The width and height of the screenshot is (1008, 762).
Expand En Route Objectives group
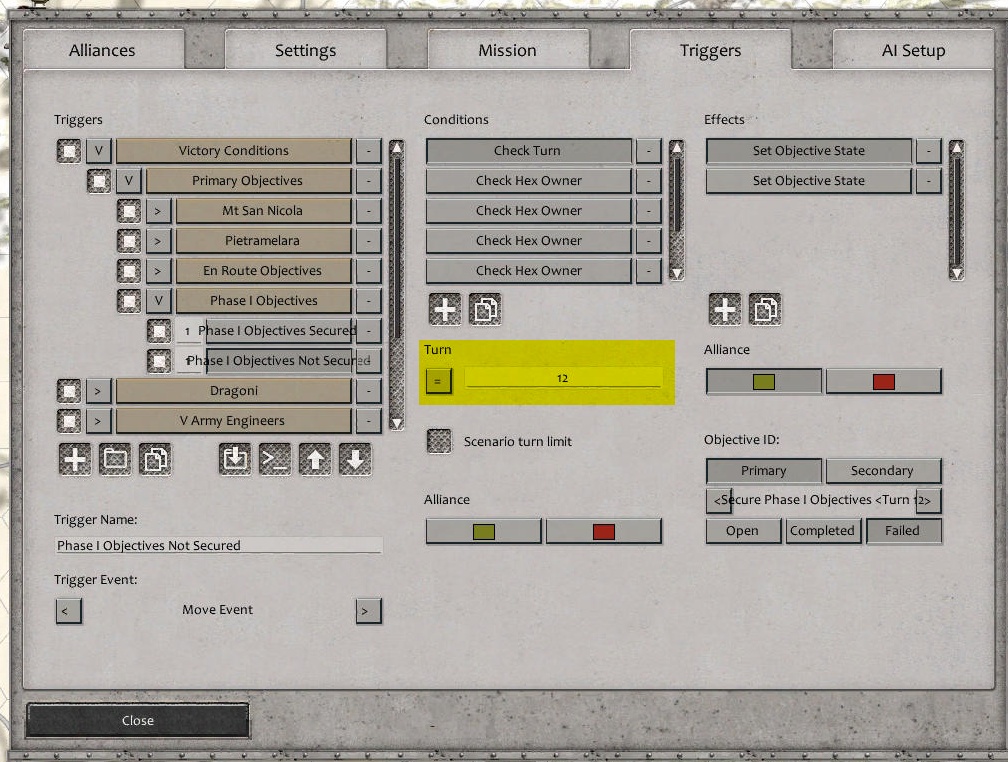click(x=159, y=271)
